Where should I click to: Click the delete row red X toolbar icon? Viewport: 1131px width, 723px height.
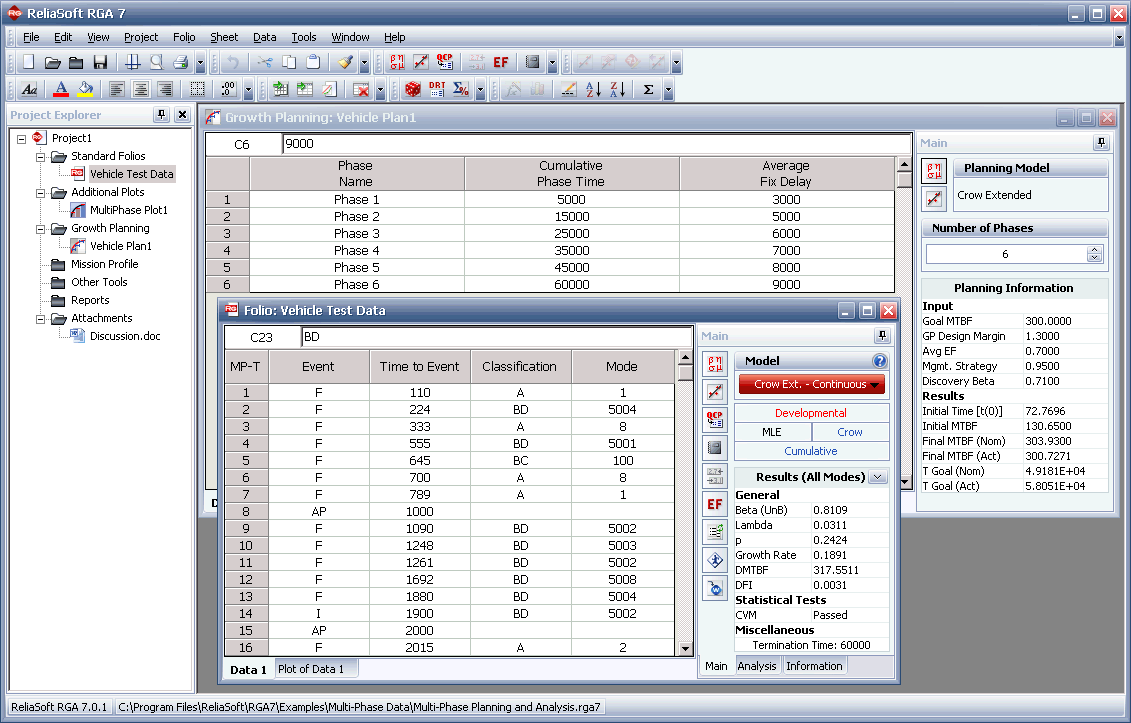[361, 89]
